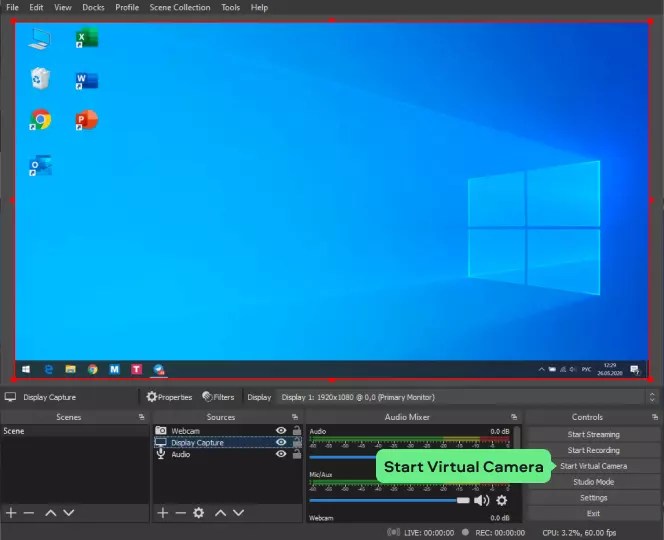Select the Webcam source camera icon
This screenshot has height=540, width=664.
160,430
